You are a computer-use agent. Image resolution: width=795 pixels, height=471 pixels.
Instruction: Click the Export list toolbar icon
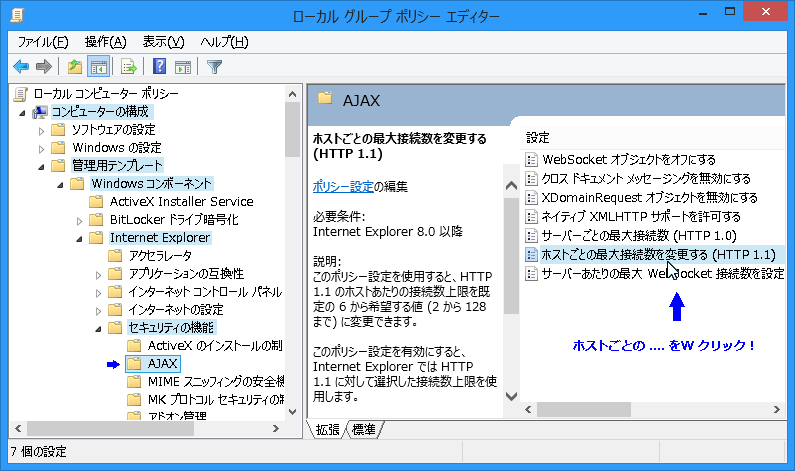pos(129,66)
